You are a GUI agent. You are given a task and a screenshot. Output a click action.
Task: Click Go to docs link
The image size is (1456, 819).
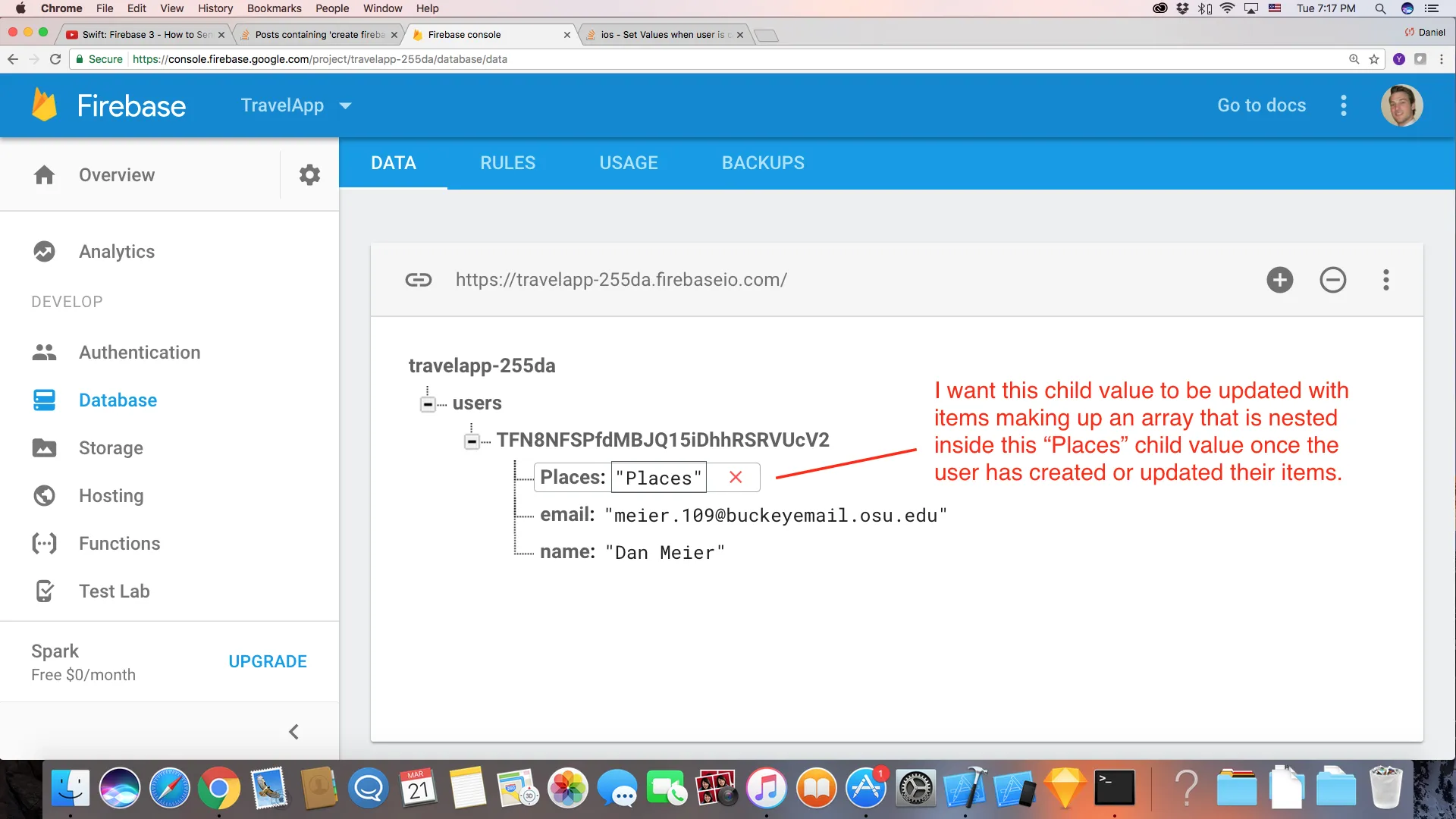[x=1261, y=105]
